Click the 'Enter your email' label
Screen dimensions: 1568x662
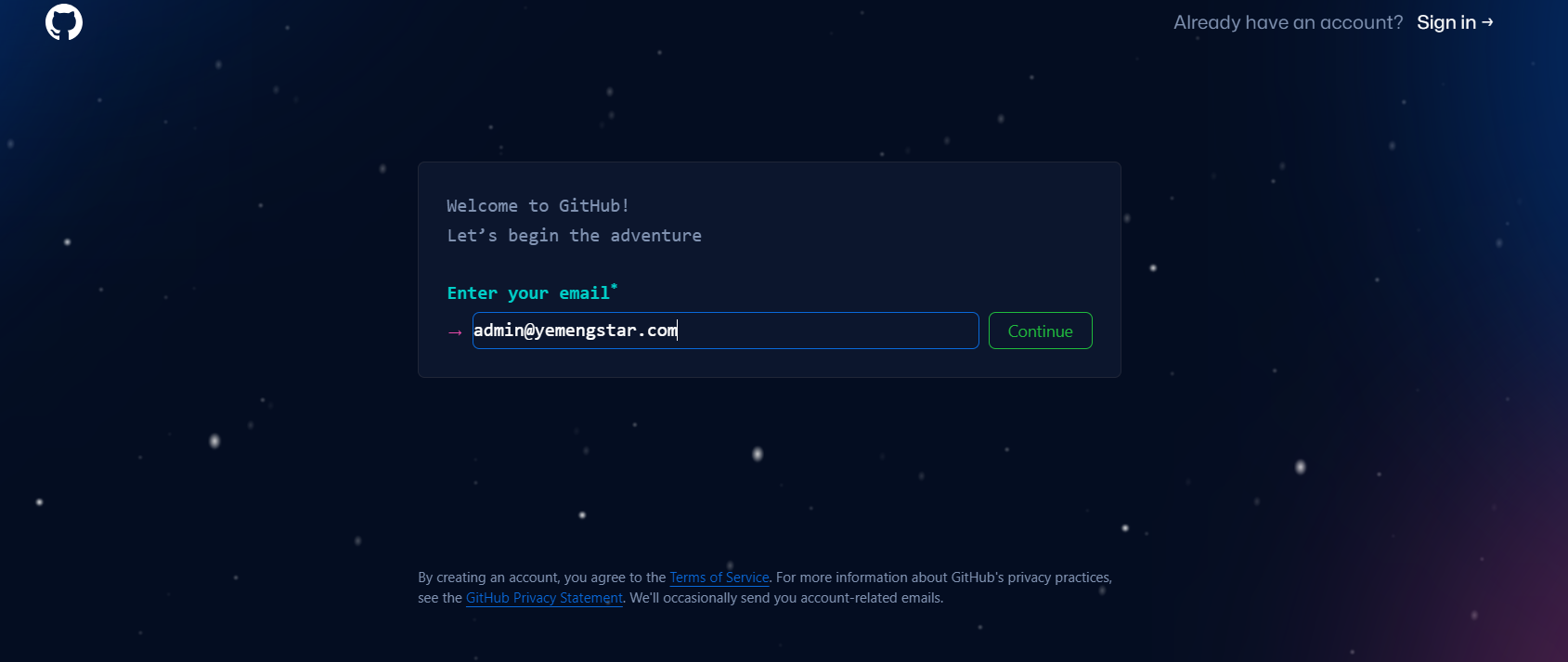click(x=527, y=293)
